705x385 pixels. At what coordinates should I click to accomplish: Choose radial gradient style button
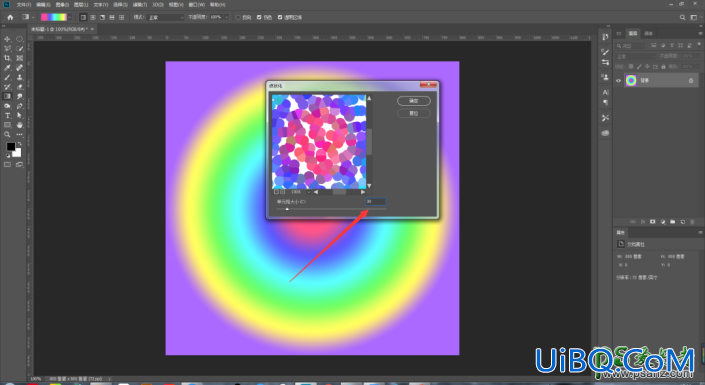pyautogui.click(x=93, y=17)
